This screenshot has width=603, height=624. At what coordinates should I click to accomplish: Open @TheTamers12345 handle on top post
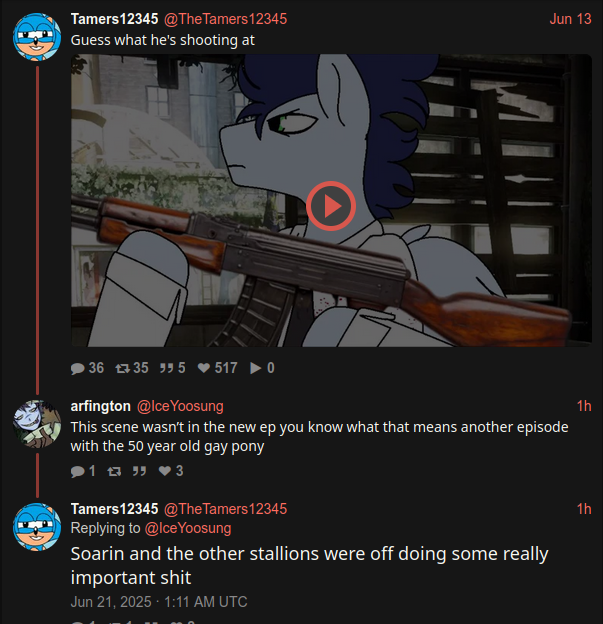(x=225, y=19)
